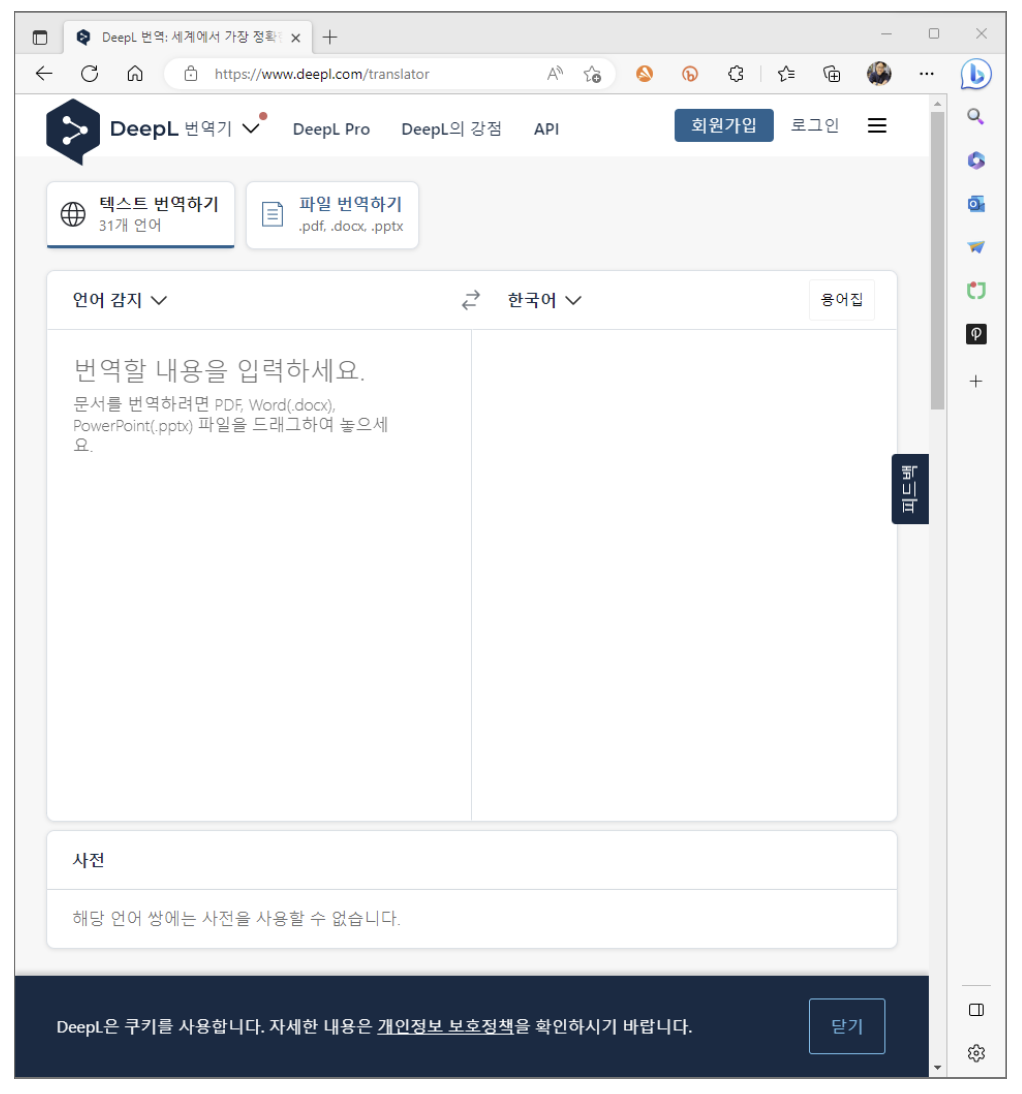The image size is (1022, 1094).
Task: Add a new sidebar app
Action: click(976, 381)
